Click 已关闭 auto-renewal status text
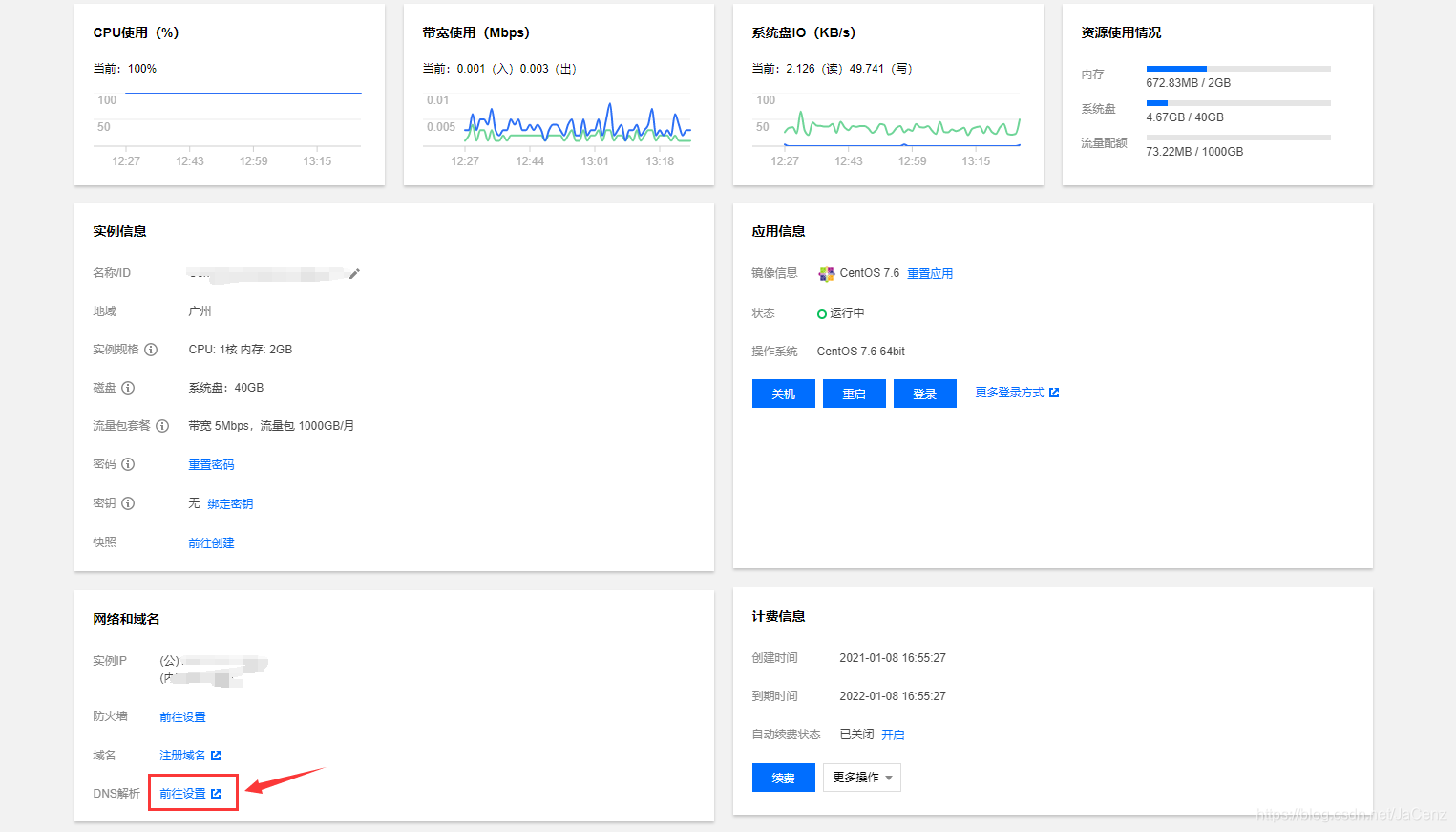Viewport: 1456px width, 832px height. (856, 735)
